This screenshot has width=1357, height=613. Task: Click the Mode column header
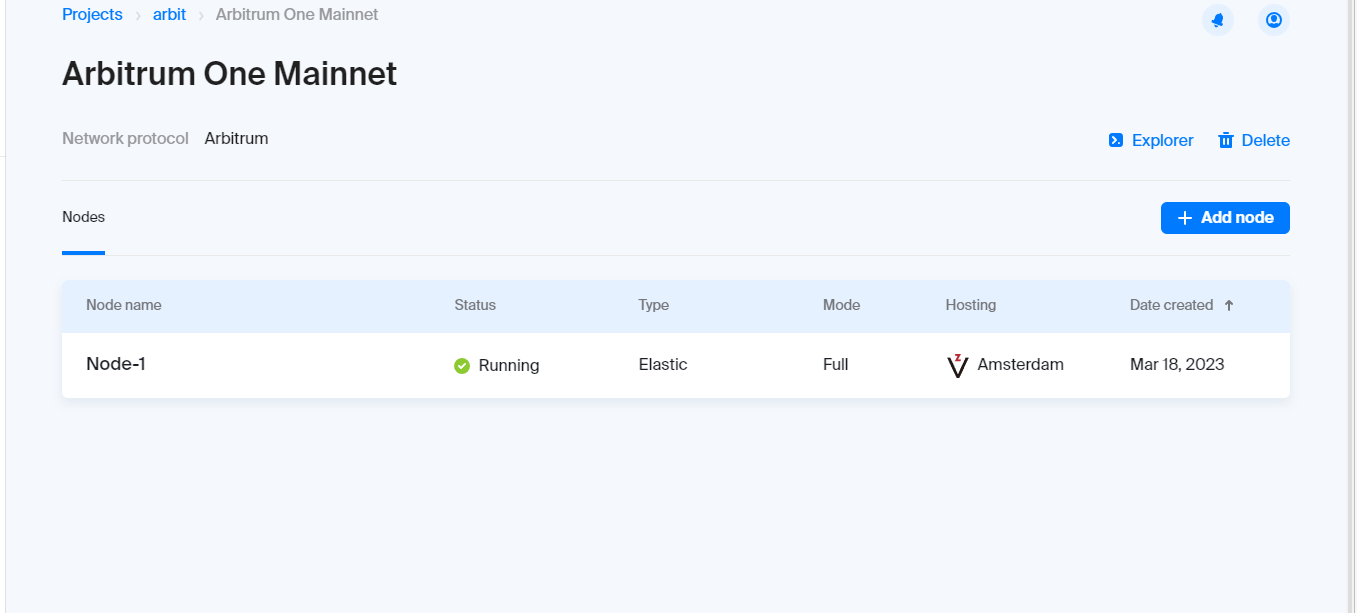click(841, 305)
